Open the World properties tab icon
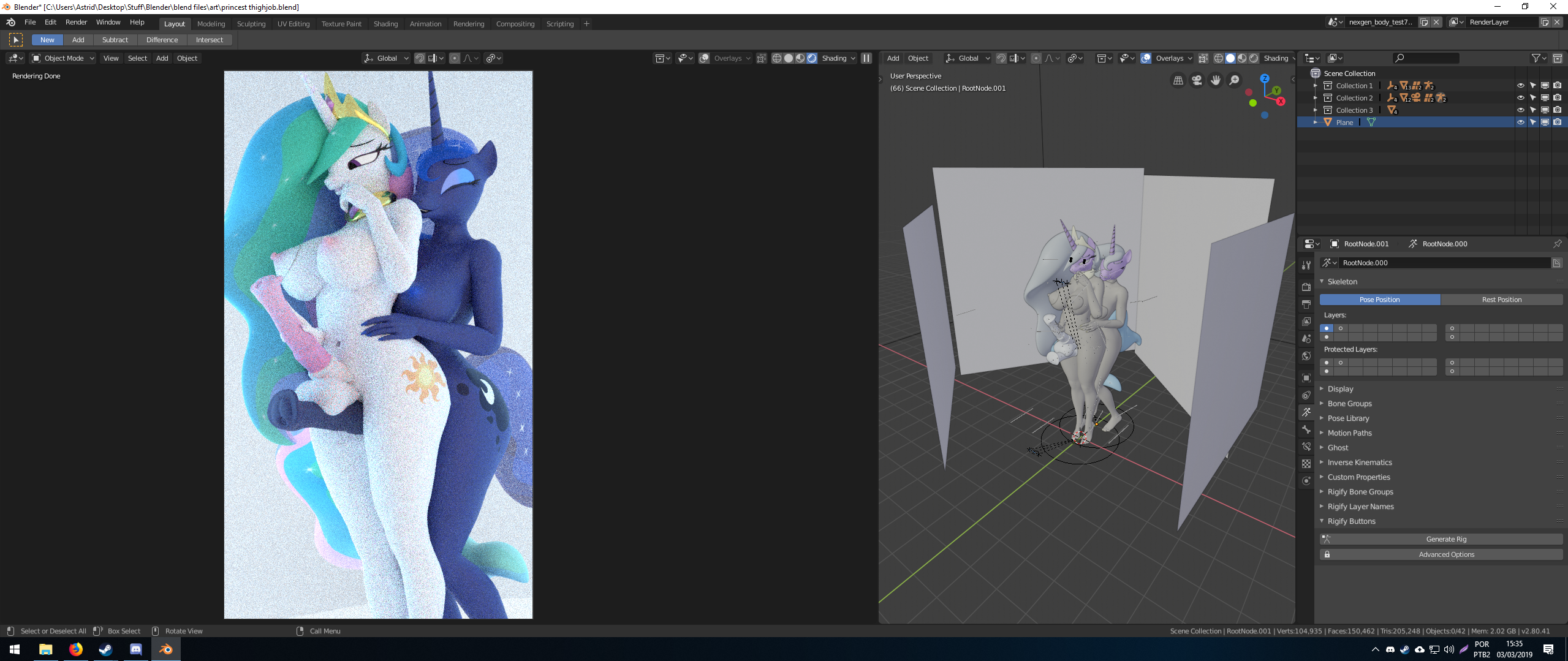Image resolution: width=1568 pixels, height=661 pixels. click(1306, 356)
